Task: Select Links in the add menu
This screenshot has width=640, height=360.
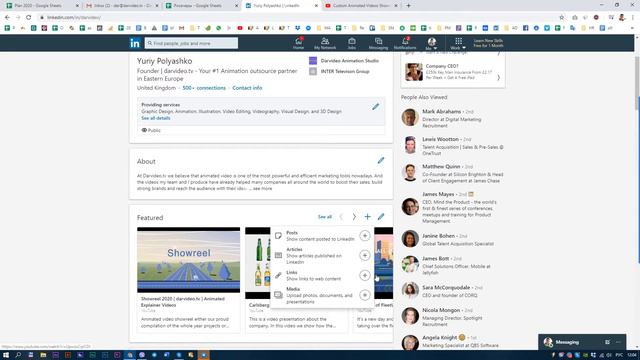Action: [x=322, y=276]
